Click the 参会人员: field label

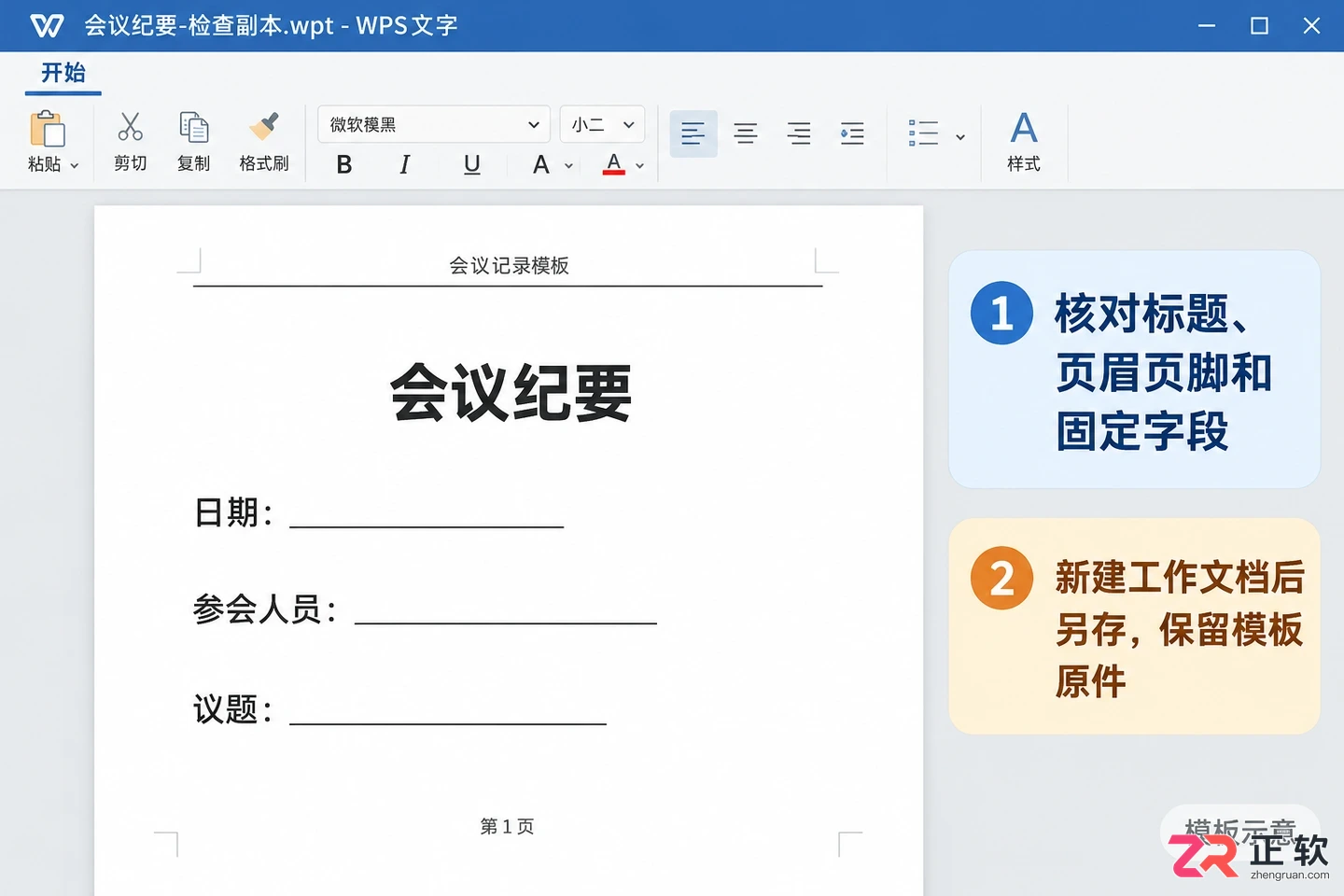pyautogui.click(x=265, y=609)
